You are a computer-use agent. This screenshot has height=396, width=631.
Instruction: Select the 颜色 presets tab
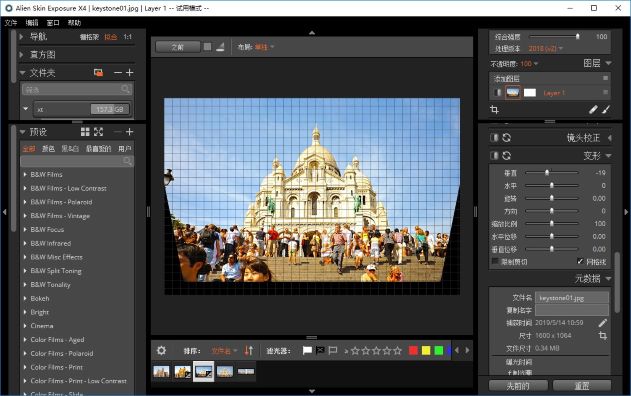click(x=48, y=149)
